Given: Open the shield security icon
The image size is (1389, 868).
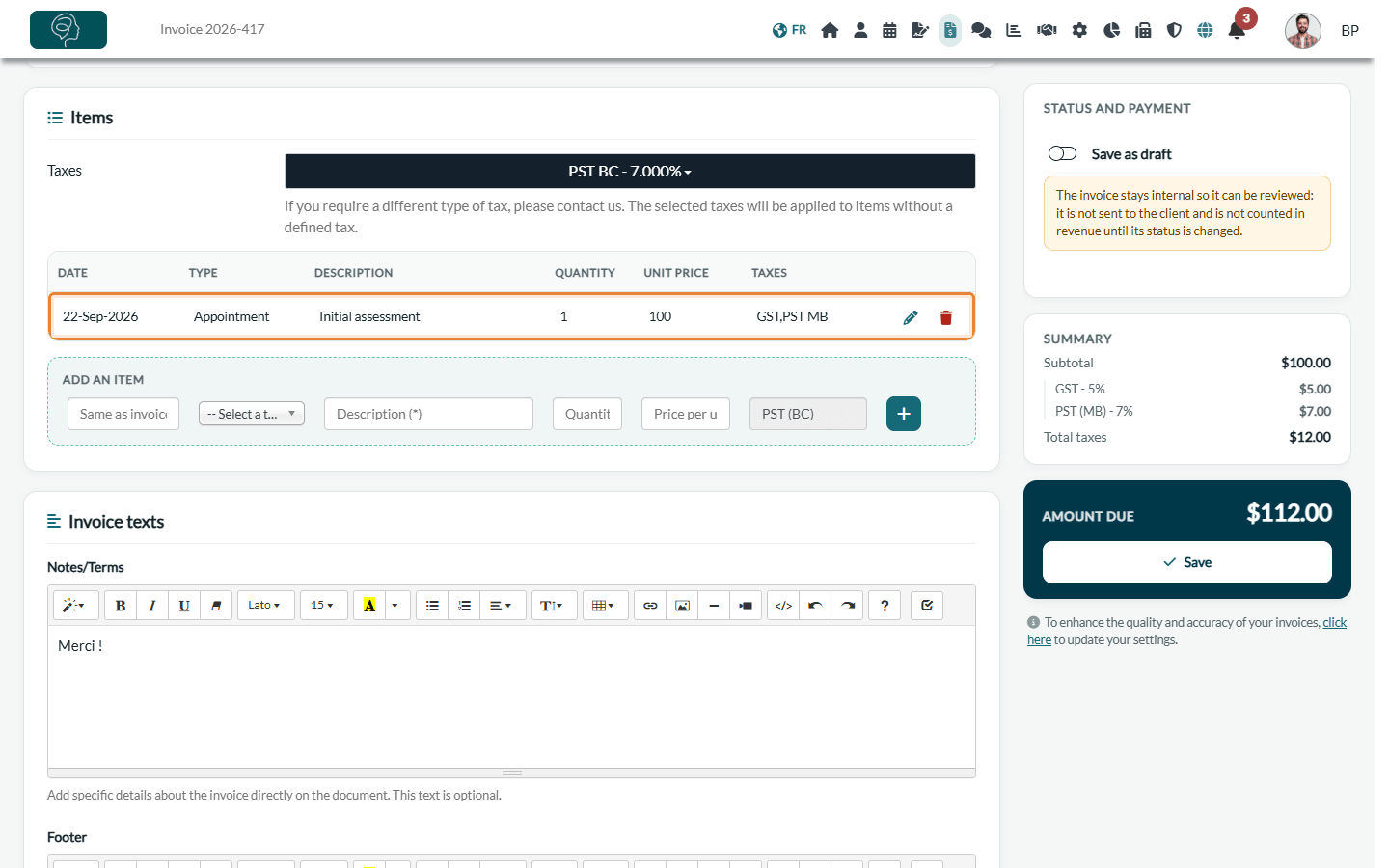Looking at the screenshot, I should 1174,30.
